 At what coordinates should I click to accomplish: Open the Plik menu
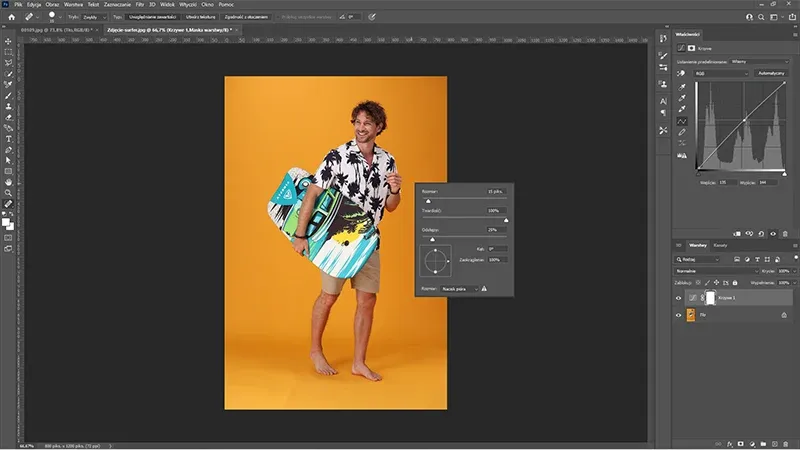[x=18, y=4]
